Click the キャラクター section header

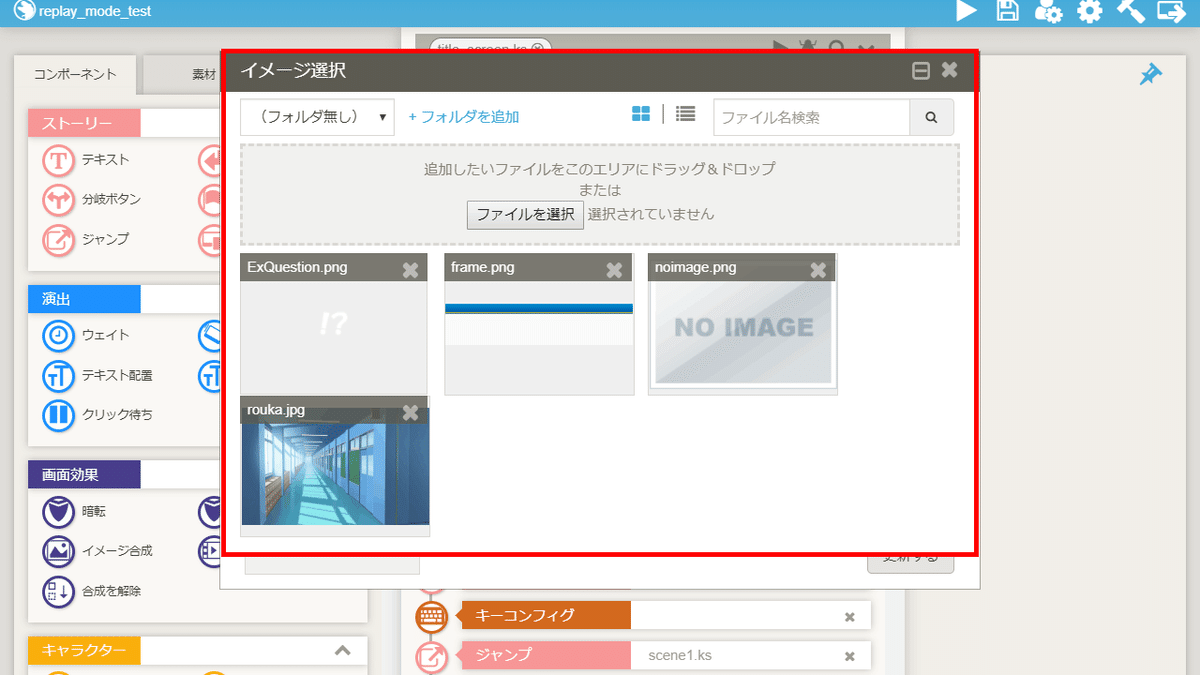pos(85,651)
